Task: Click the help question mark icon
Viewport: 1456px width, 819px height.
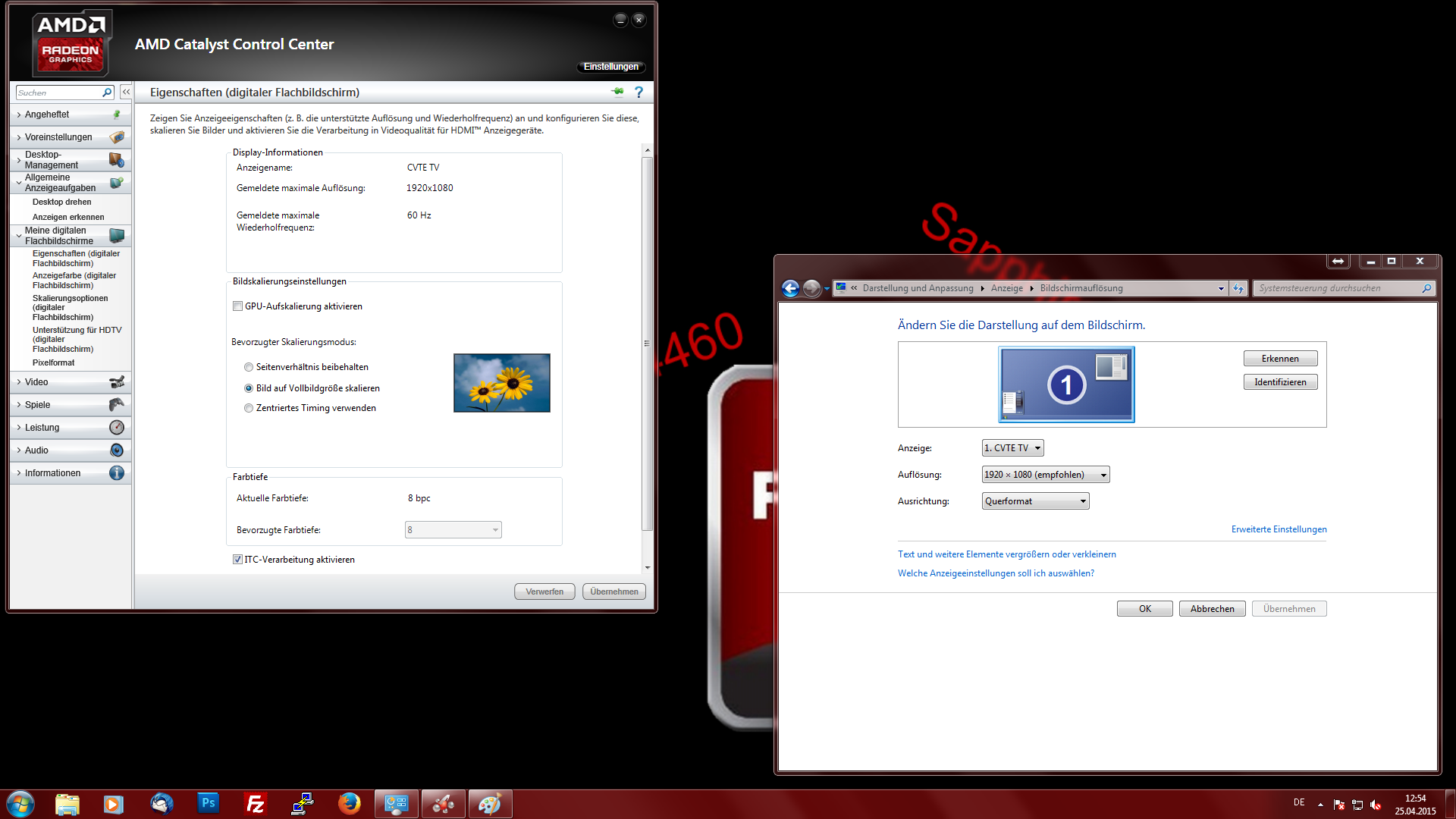Action: [639, 92]
